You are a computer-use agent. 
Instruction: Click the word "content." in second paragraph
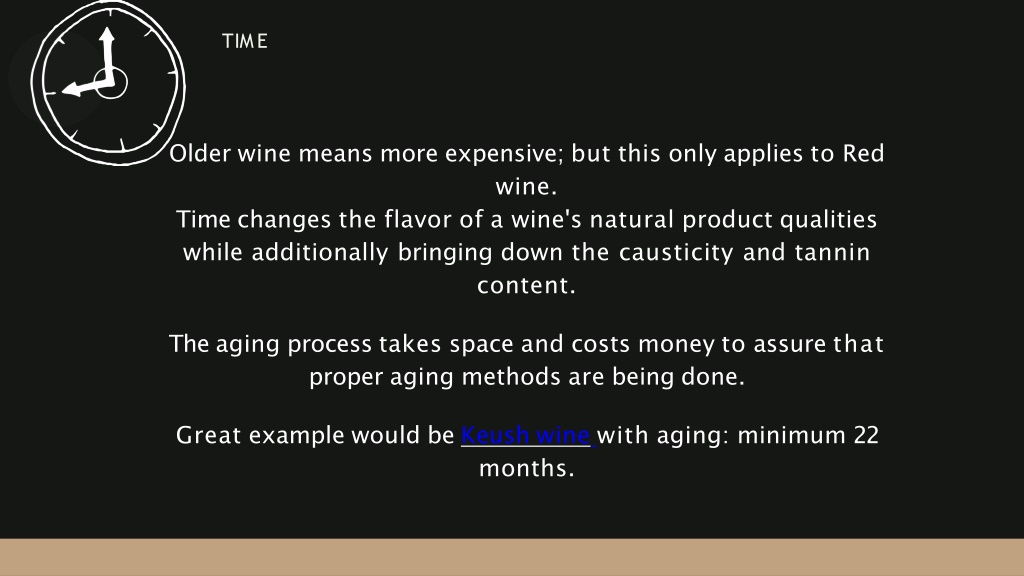click(x=526, y=285)
